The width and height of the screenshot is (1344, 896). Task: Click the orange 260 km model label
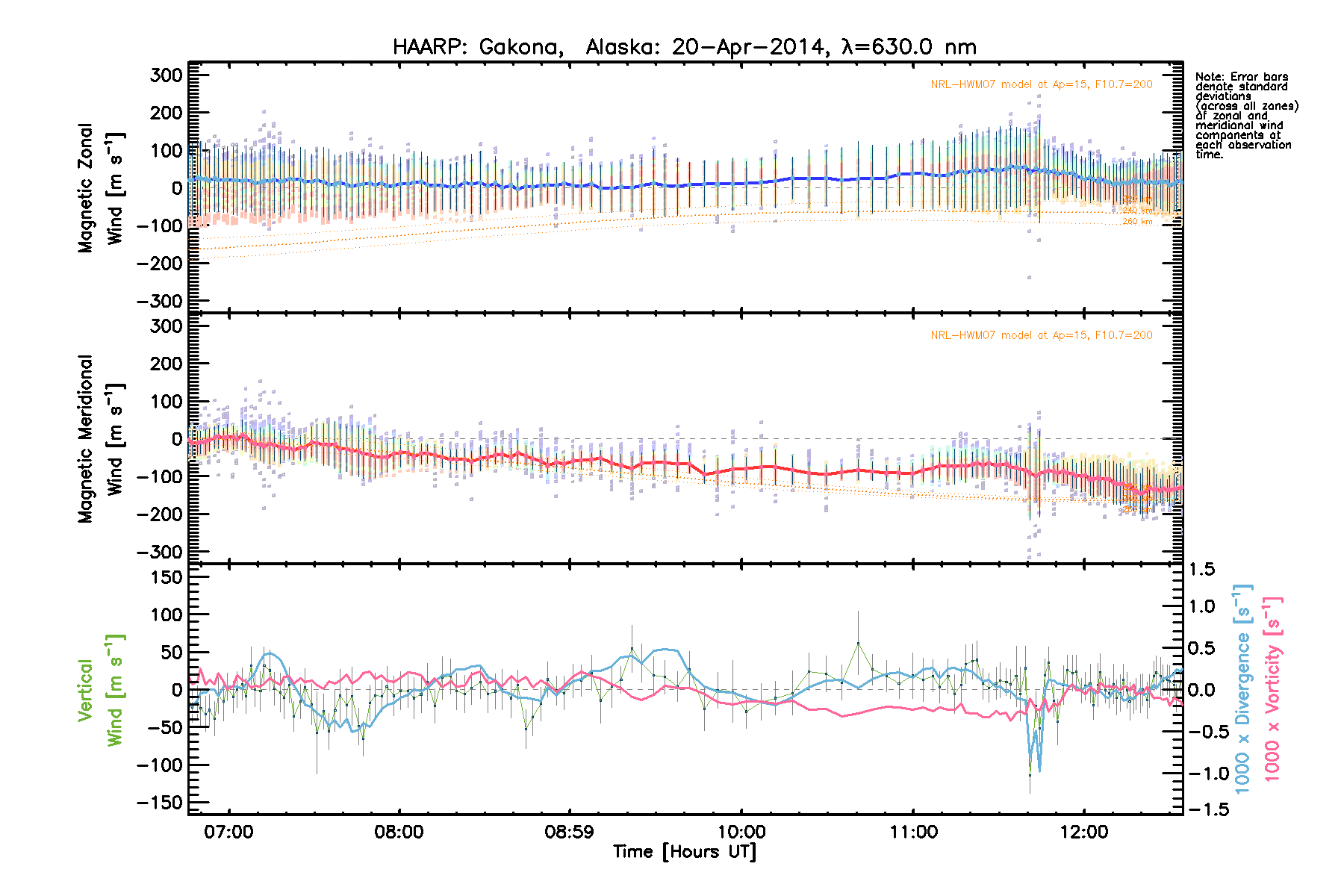(1136, 222)
